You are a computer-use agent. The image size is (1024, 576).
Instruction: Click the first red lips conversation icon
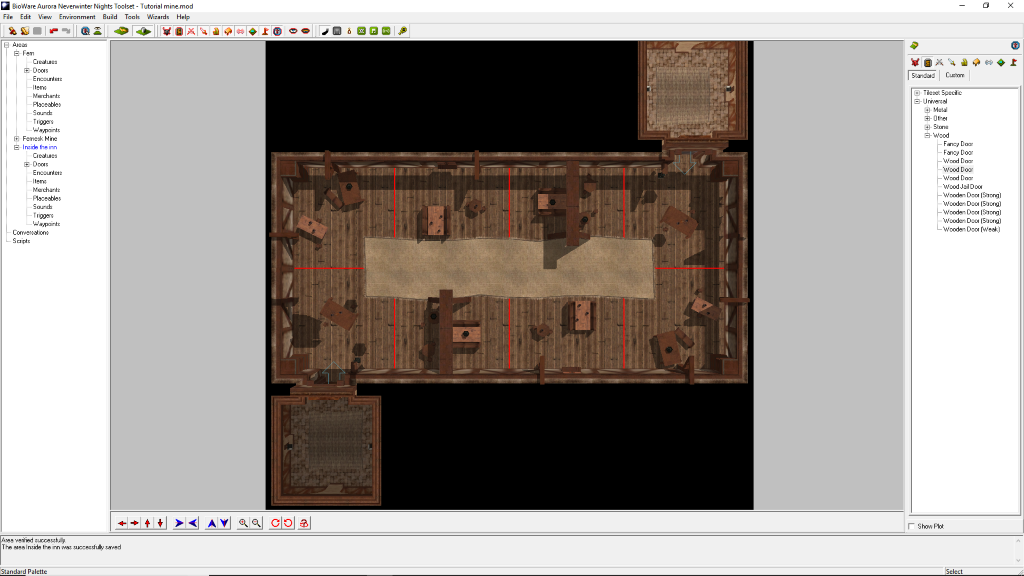pyautogui.click(x=293, y=31)
